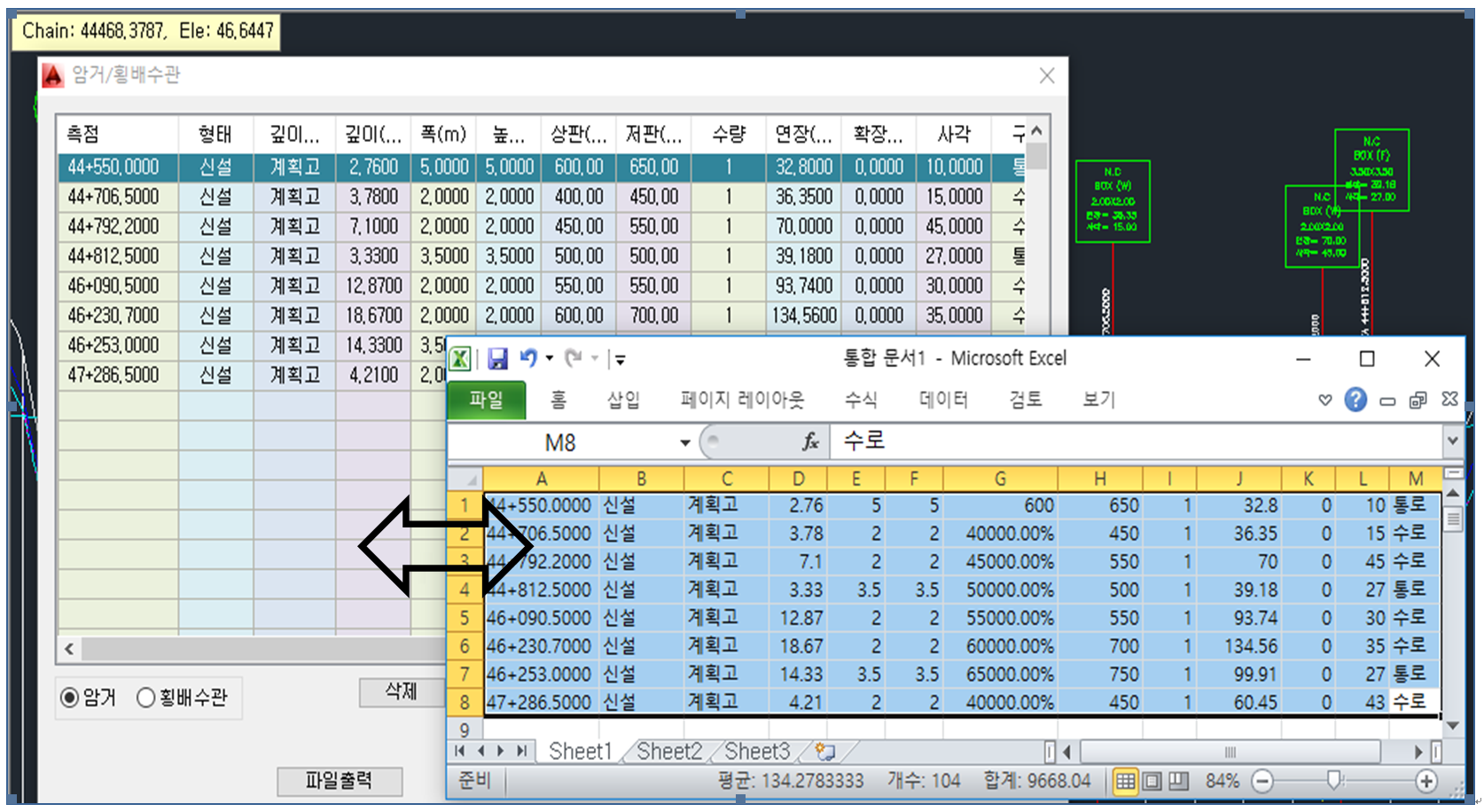Open the Name Box dropdown arrow

click(x=684, y=442)
